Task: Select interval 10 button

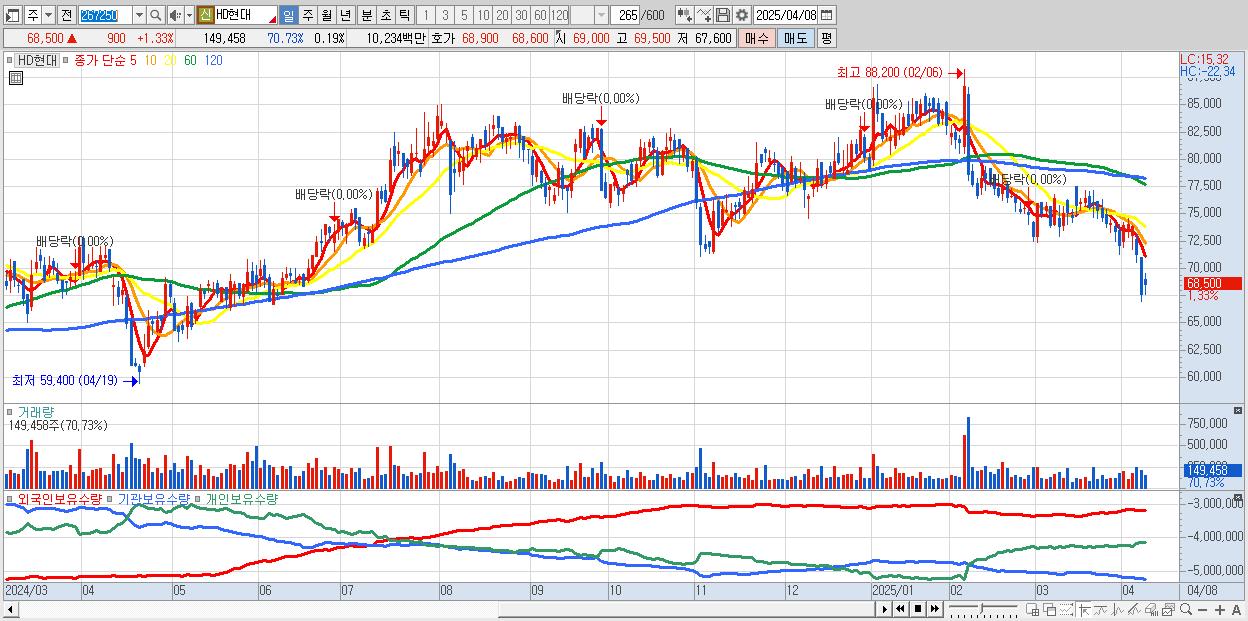Action: pos(483,15)
